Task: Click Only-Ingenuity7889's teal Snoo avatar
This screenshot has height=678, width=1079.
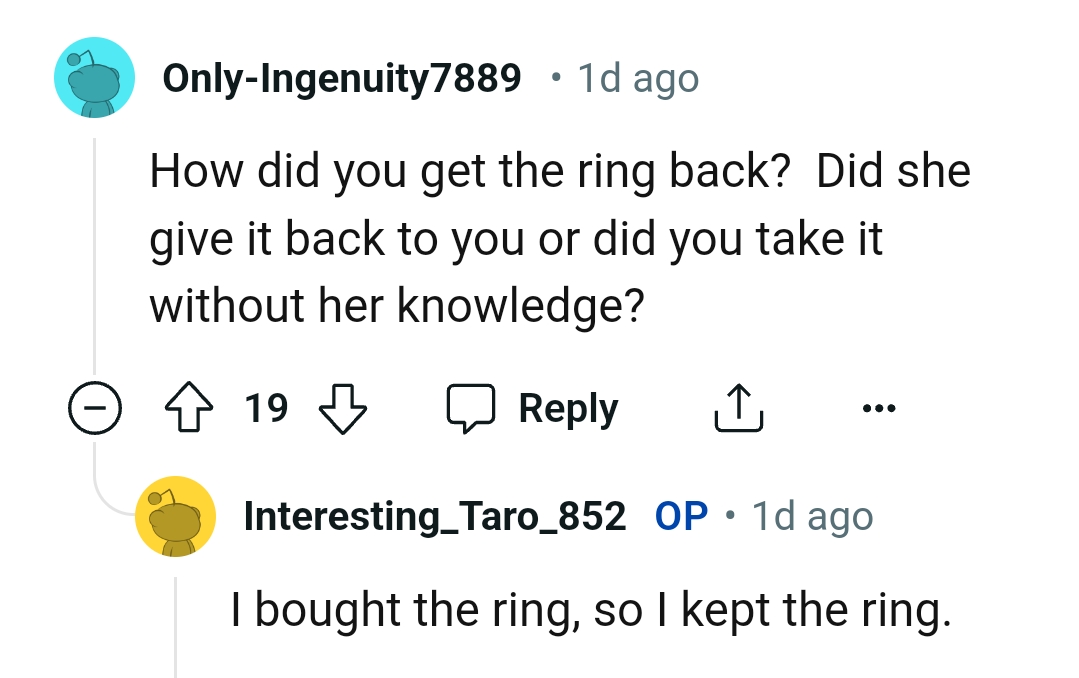Action: (x=94, y=77)
